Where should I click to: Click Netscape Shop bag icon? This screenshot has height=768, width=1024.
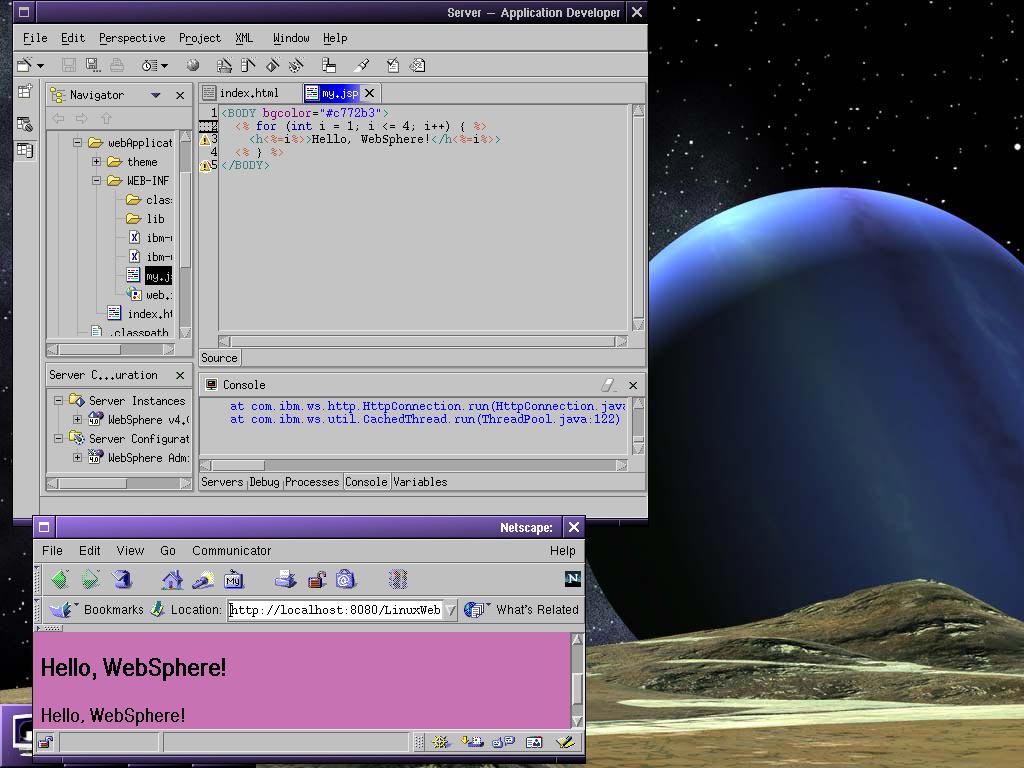pos(345,579)
